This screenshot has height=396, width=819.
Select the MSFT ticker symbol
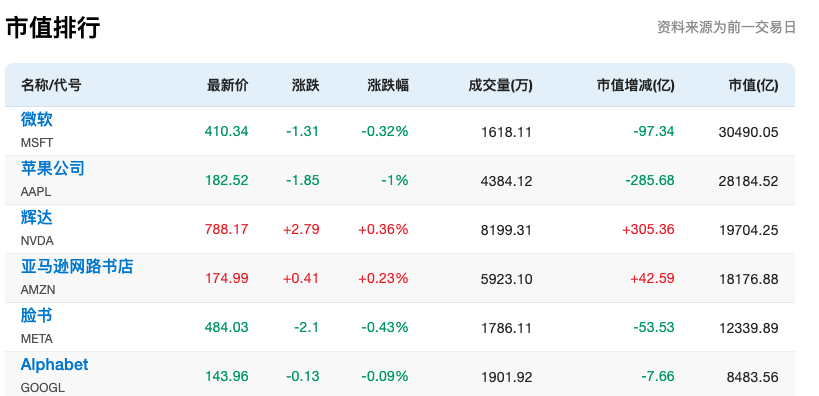point(37,143)
